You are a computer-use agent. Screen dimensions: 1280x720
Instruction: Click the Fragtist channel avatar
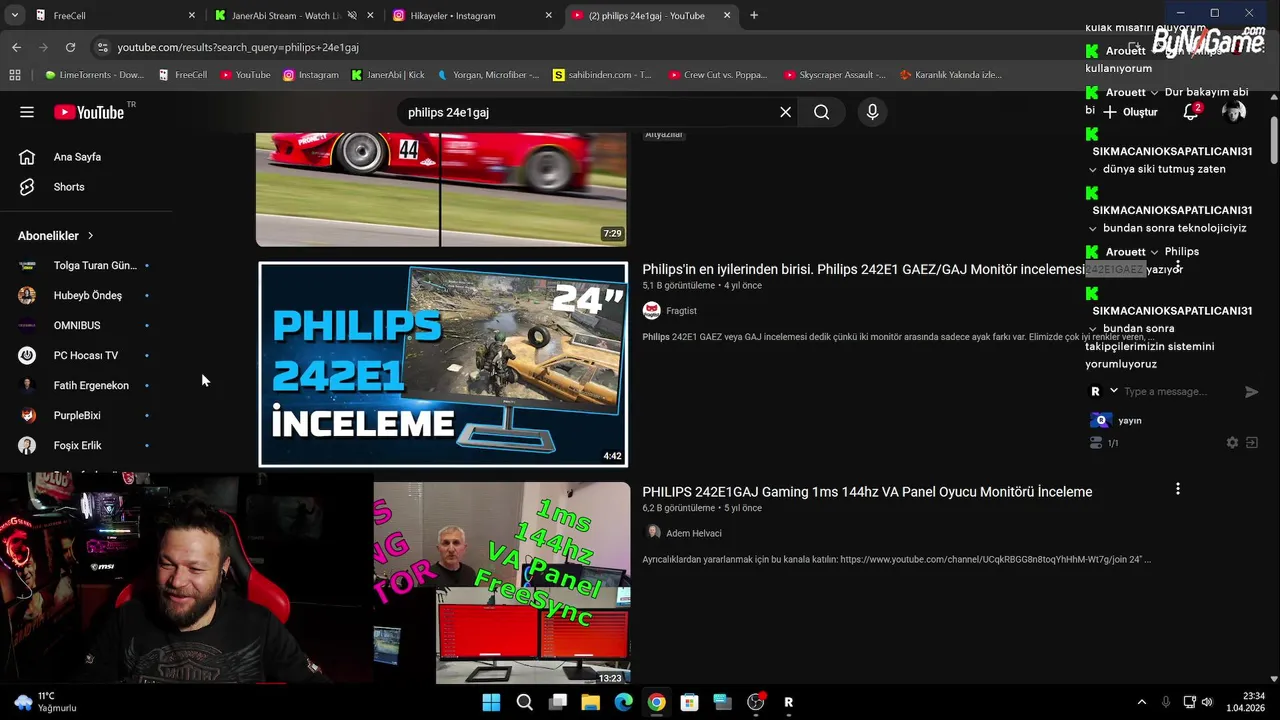(x=652, y=311)
